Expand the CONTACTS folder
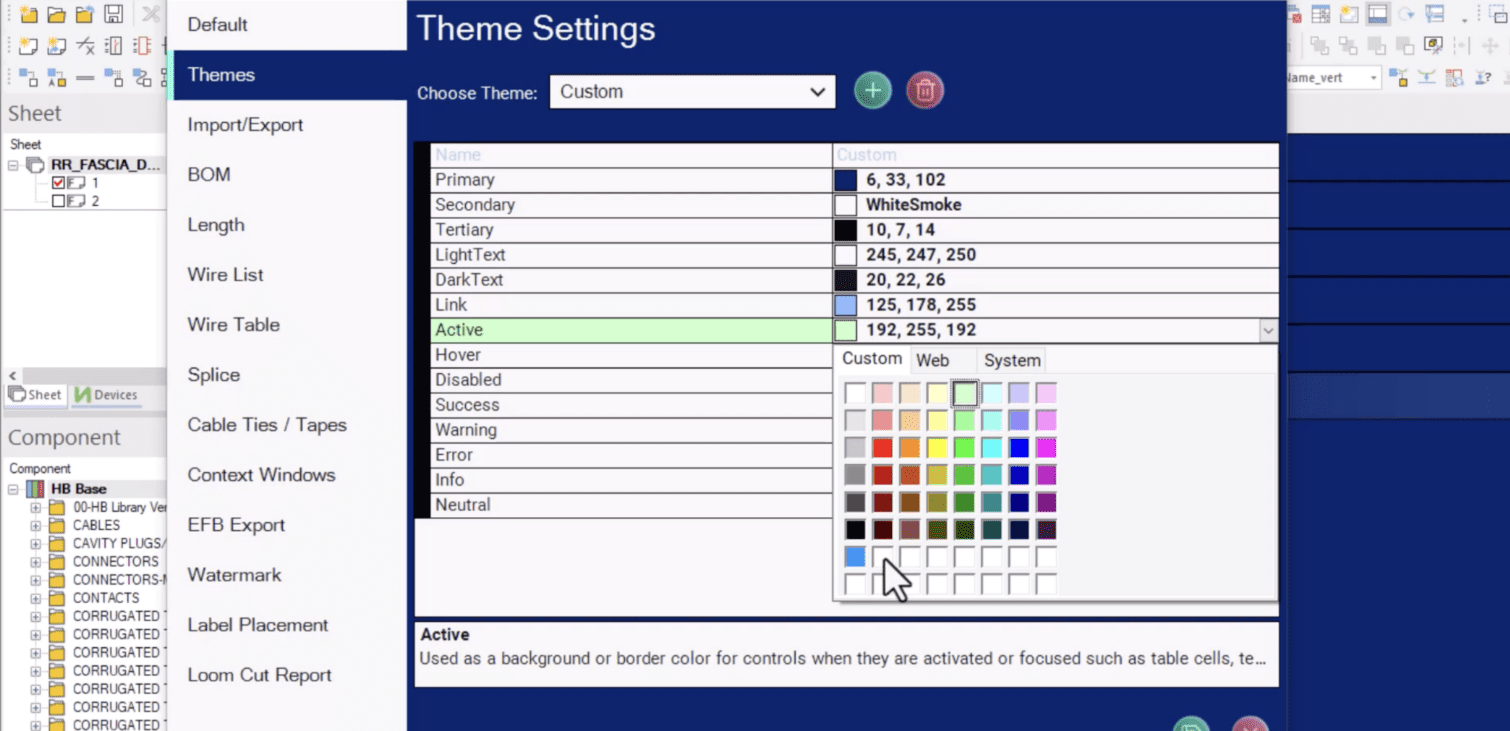This screenshot has width=1510, height=731. (36, 598)
